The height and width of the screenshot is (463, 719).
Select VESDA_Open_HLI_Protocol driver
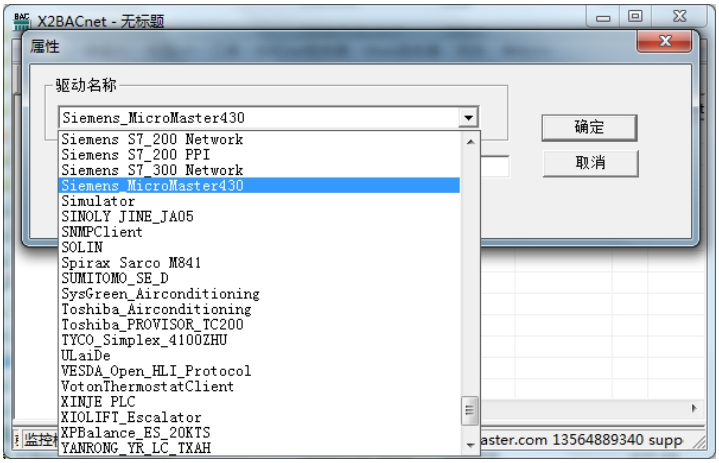(259, 370)
